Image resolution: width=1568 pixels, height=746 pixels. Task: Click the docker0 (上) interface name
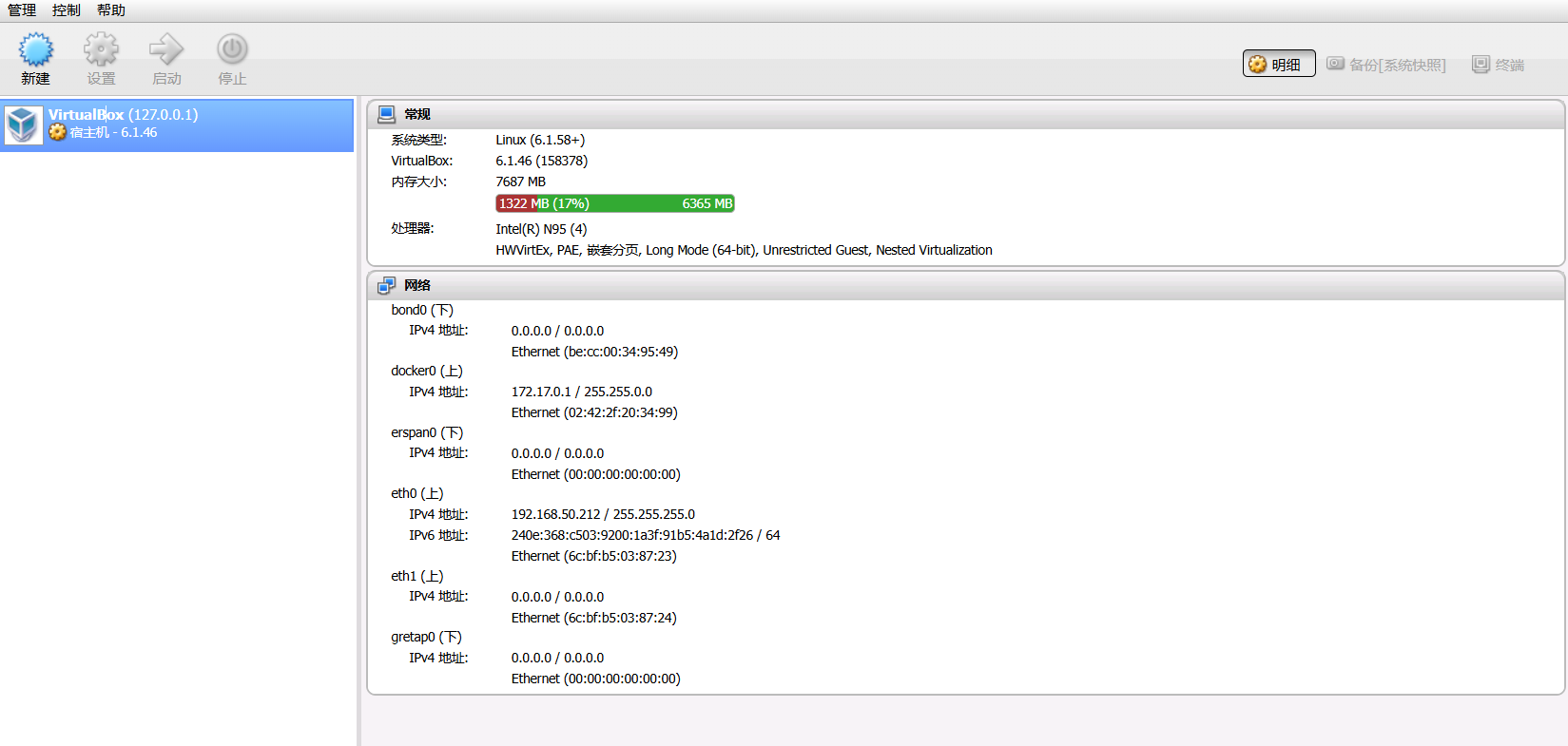pyautogui.click(x=427, y=371)
